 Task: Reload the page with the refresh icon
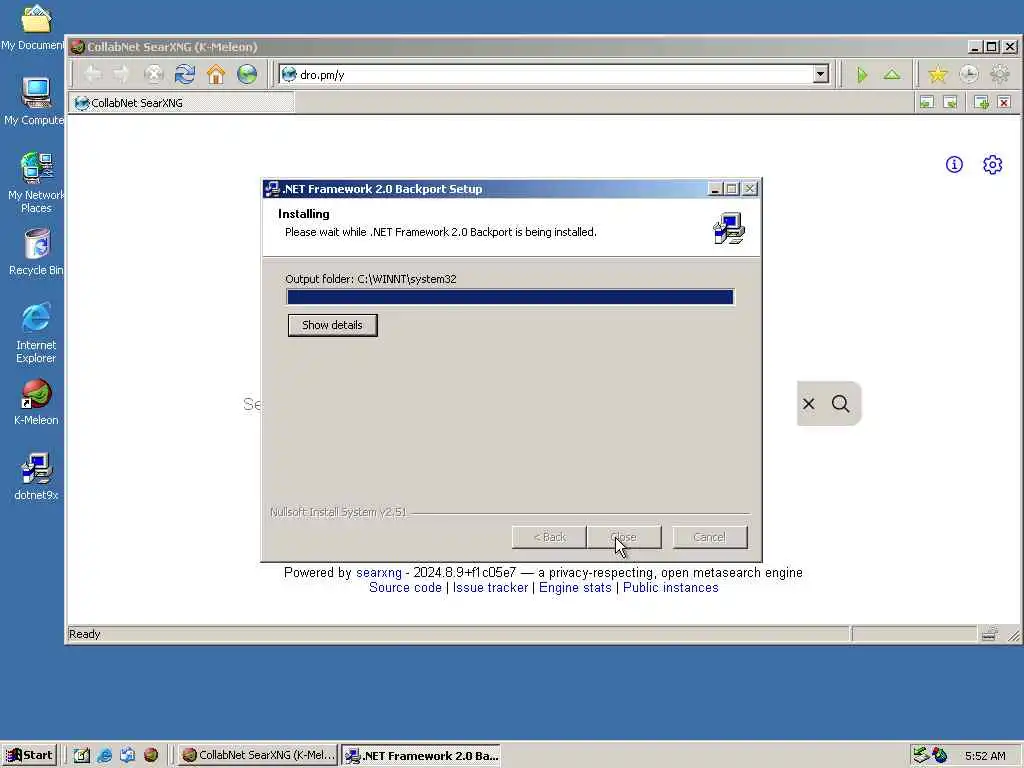tap(185, 74)
